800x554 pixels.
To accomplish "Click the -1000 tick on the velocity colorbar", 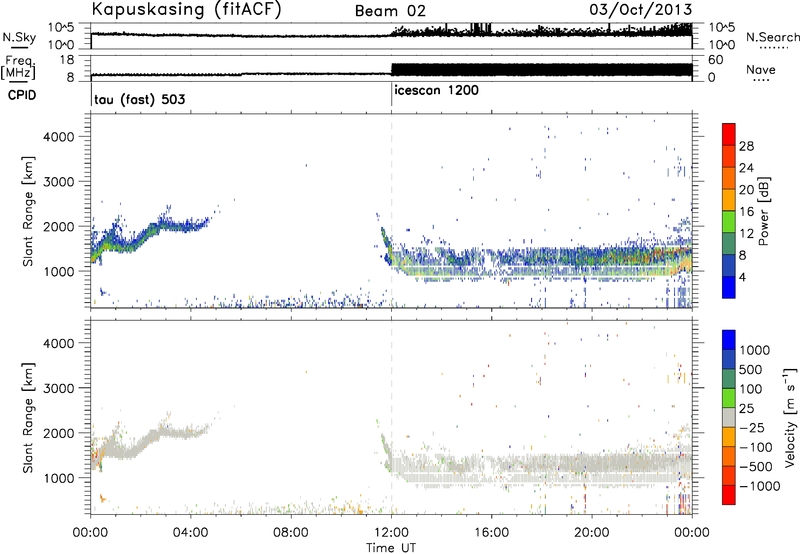I will click(x=760, y=486).
